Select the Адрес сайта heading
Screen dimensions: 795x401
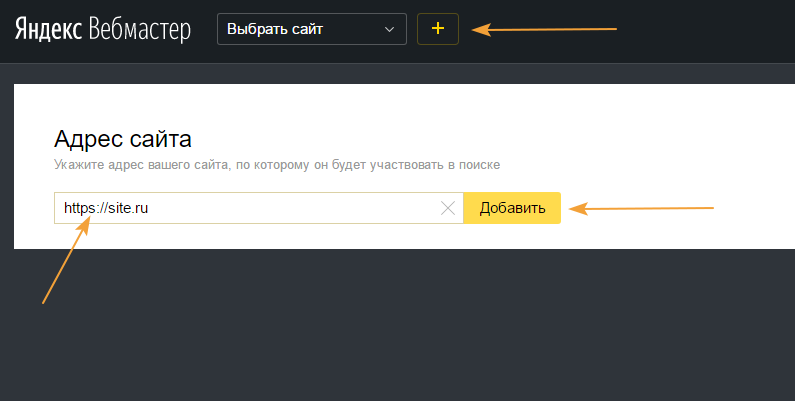[123, 139]
